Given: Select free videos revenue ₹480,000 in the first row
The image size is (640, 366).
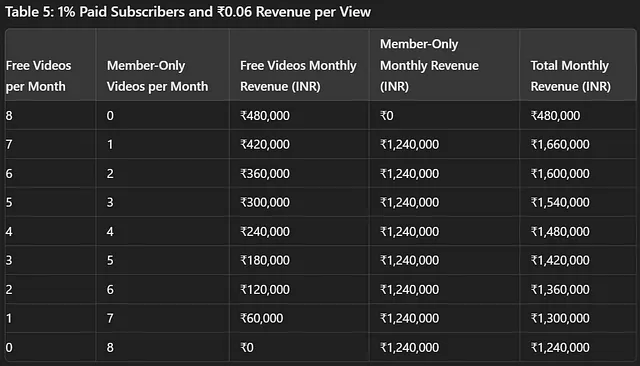Looking at the screenshot, I should point(265,115).
